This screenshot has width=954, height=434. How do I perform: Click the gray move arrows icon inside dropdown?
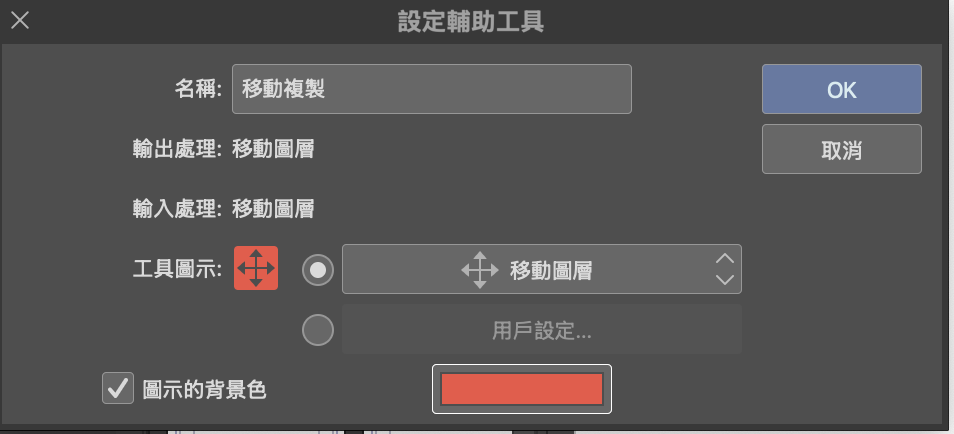point(480,270)
